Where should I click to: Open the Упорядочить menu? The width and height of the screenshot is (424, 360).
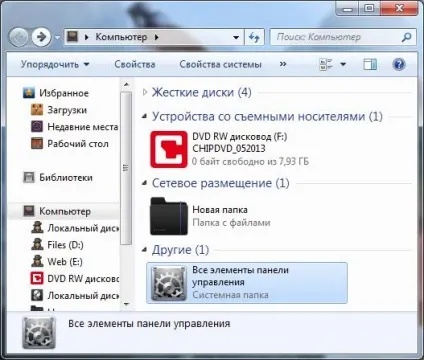(x=55, y=64)
